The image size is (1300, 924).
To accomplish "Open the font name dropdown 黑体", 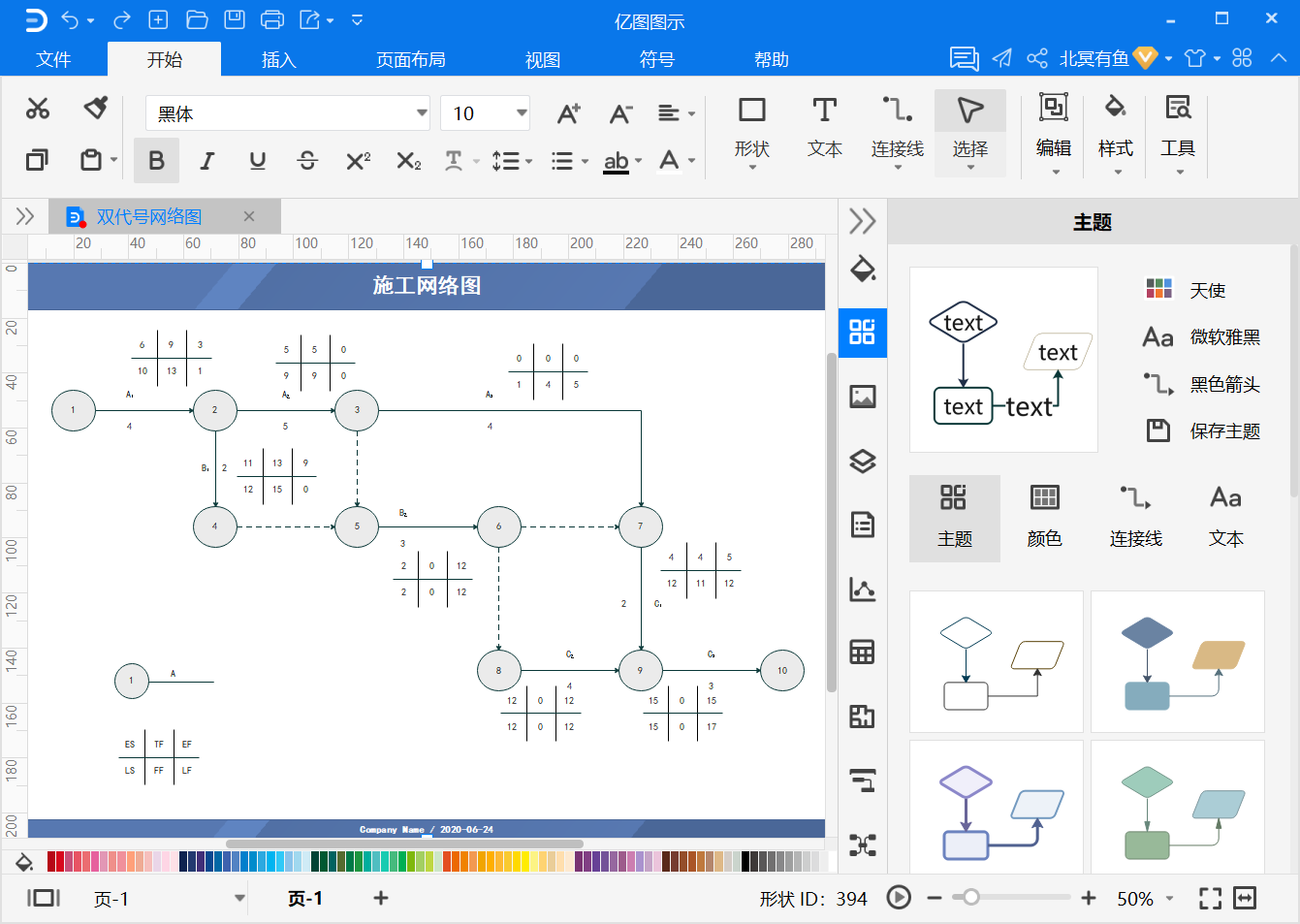I will pos(288,113).
